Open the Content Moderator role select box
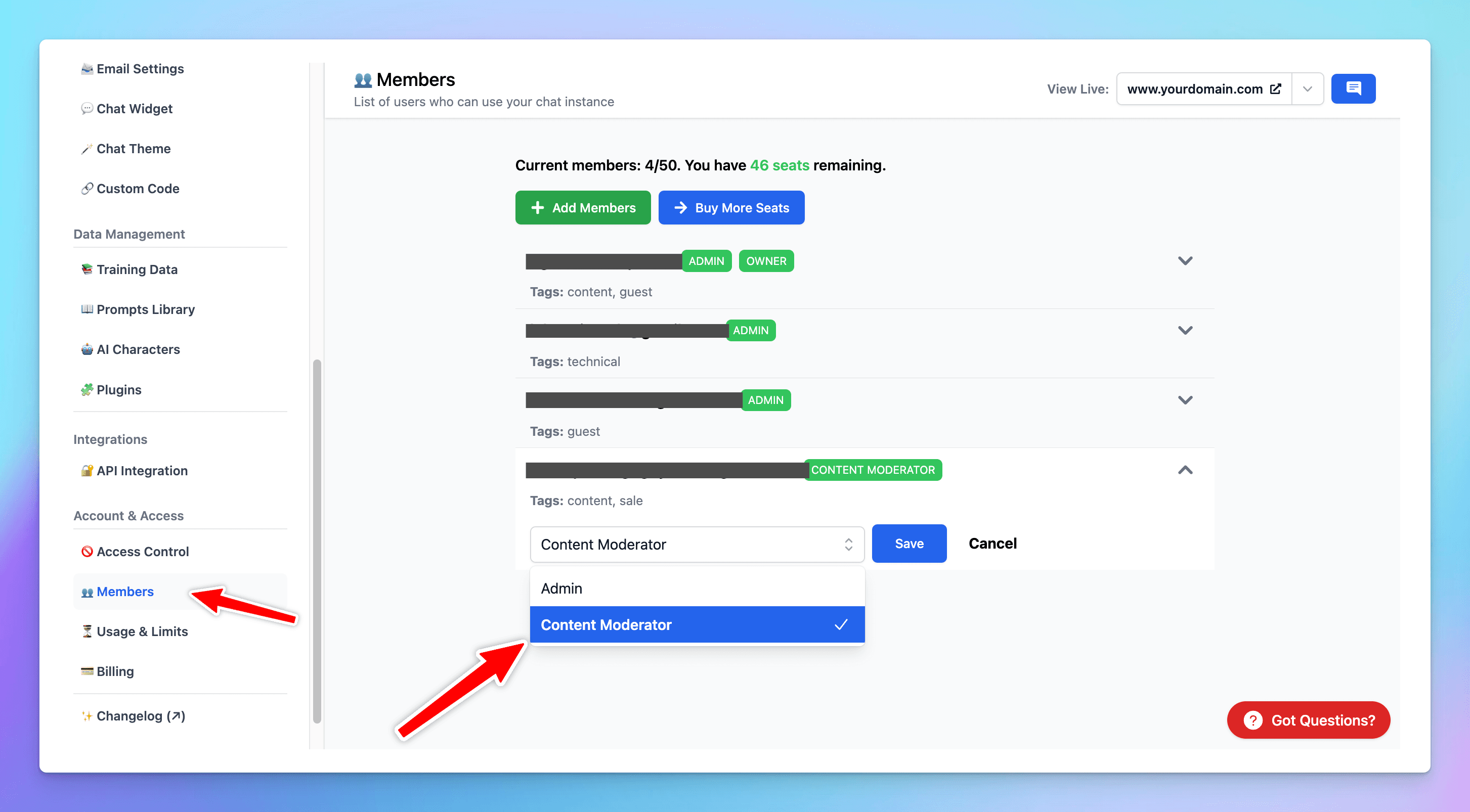 (x=696, y=544)
